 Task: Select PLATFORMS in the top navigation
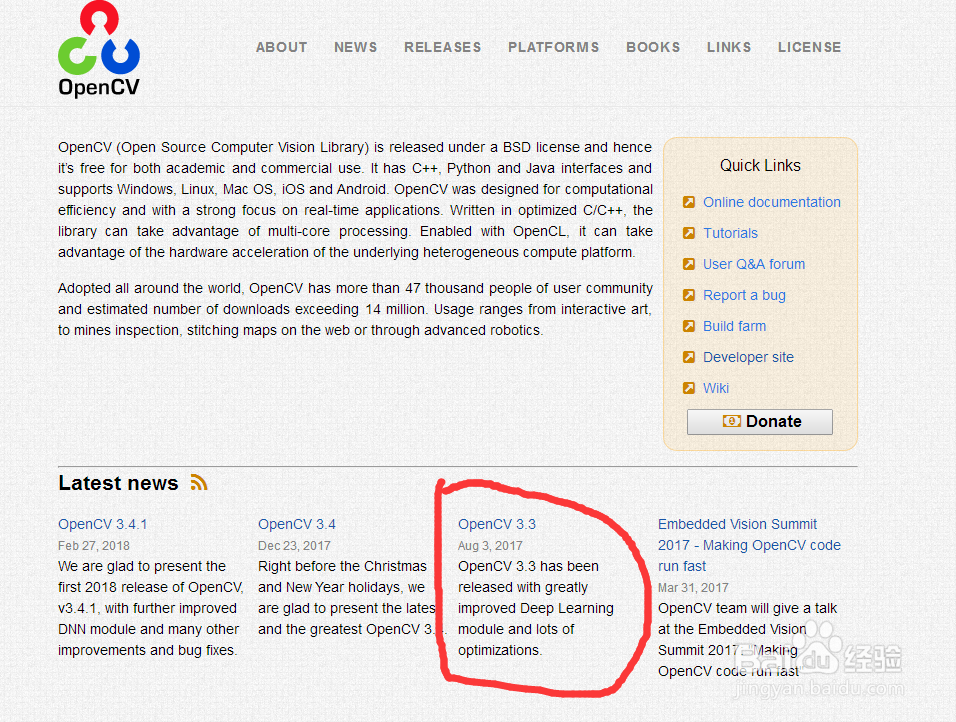554,47
